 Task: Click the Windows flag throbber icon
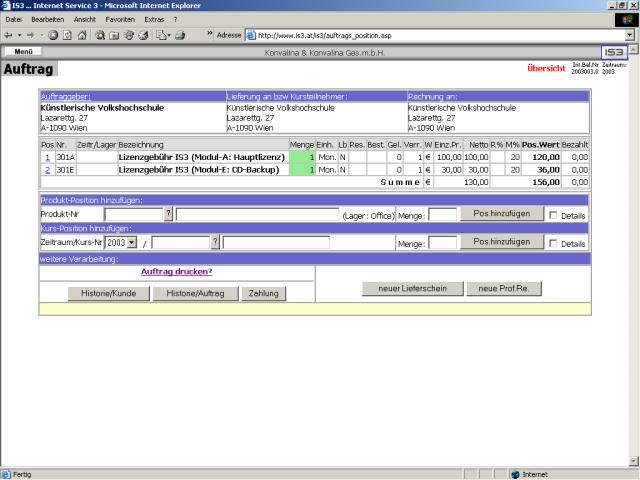click(627, 20)
